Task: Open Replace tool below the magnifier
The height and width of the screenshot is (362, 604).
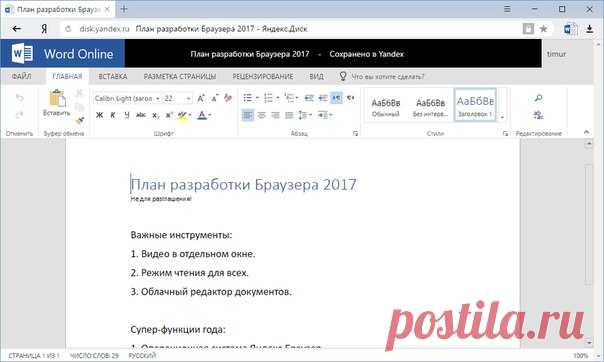Action: [539, 115]
